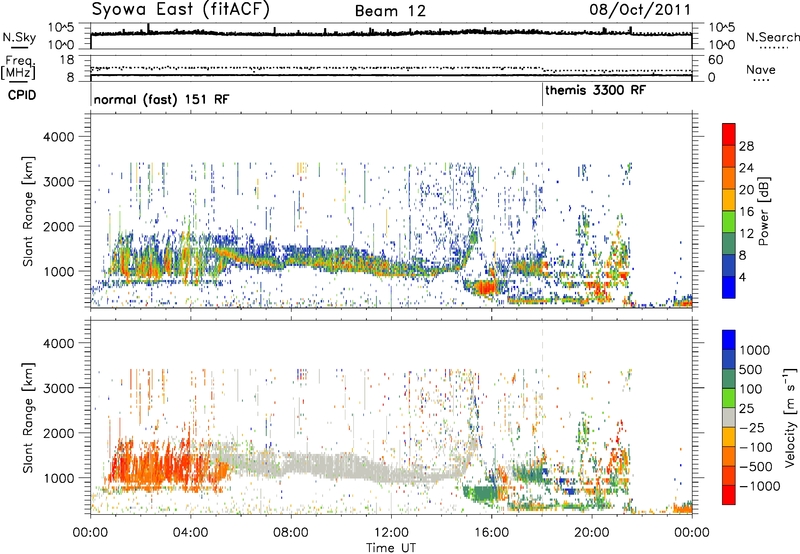Click the '-1000' tick on Velocity colorbar
Image resolution: width=800 pixels, height=554 pixels.
tap(759, 486)
